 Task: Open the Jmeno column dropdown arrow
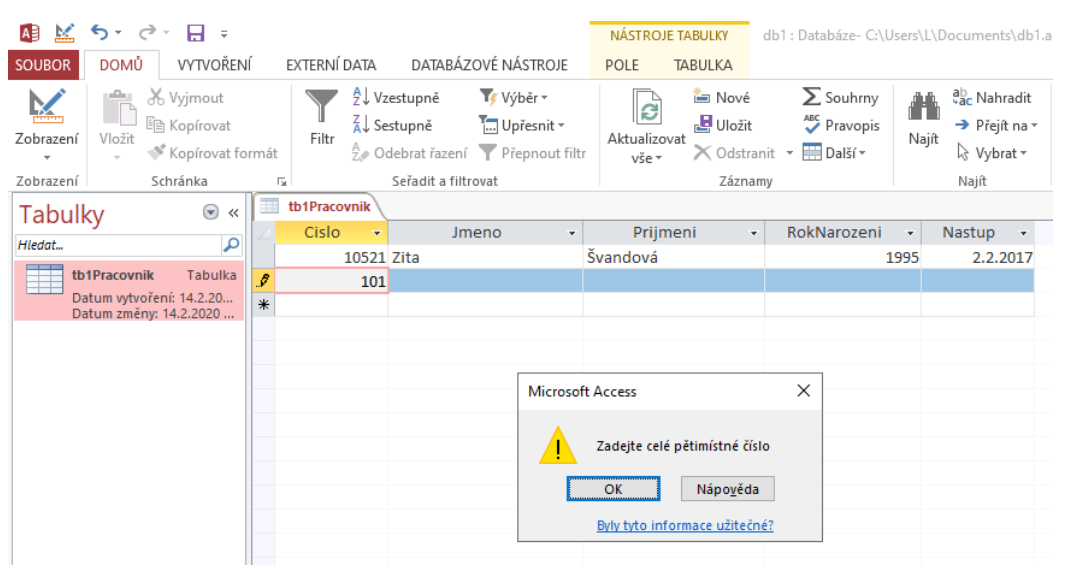[x=571, y=233]
